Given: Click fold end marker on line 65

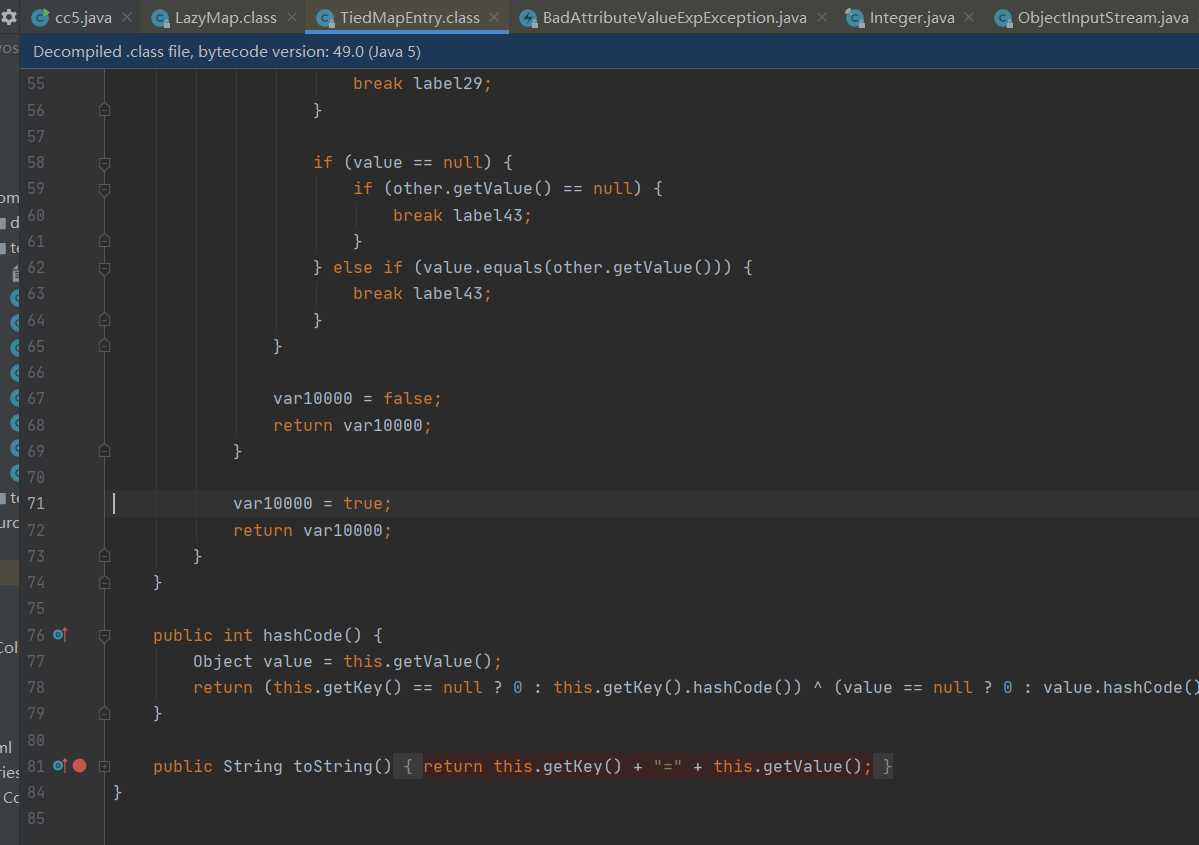Looking at the screenshot, I should pos(105,346).
